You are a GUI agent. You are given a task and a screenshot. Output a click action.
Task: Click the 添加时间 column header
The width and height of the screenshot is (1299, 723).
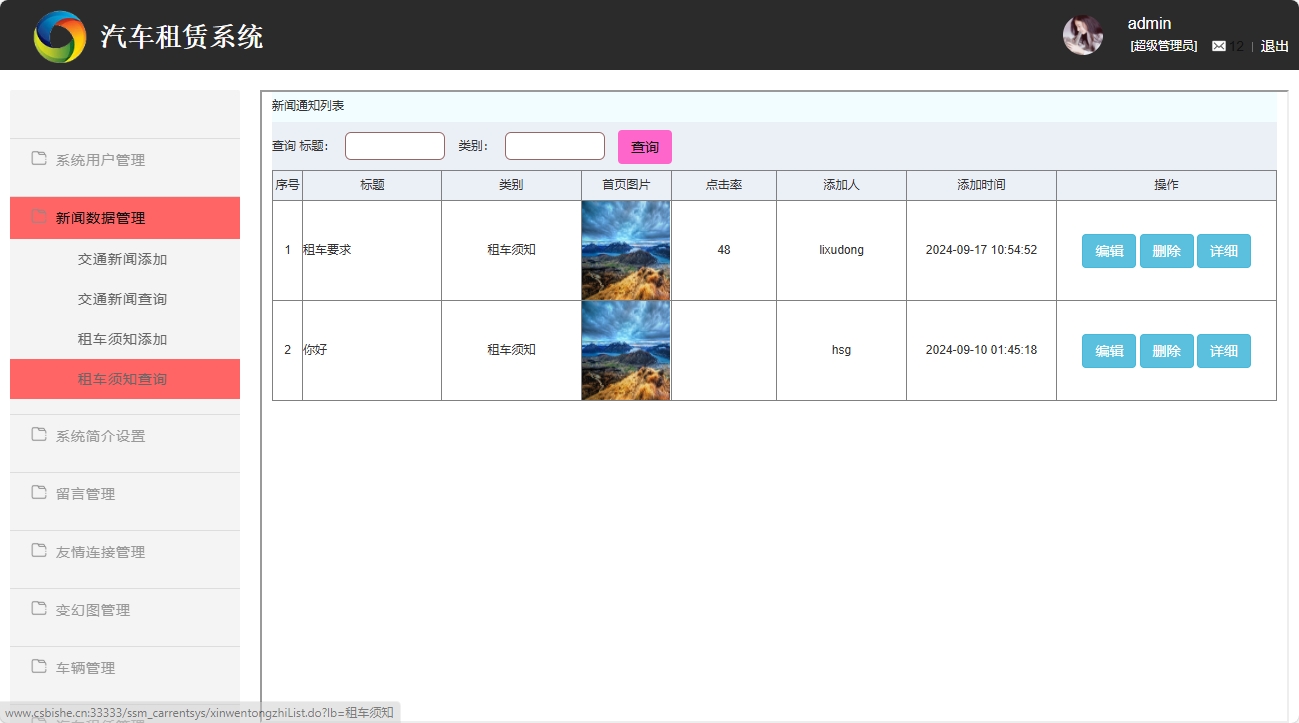tap(981, 185)
